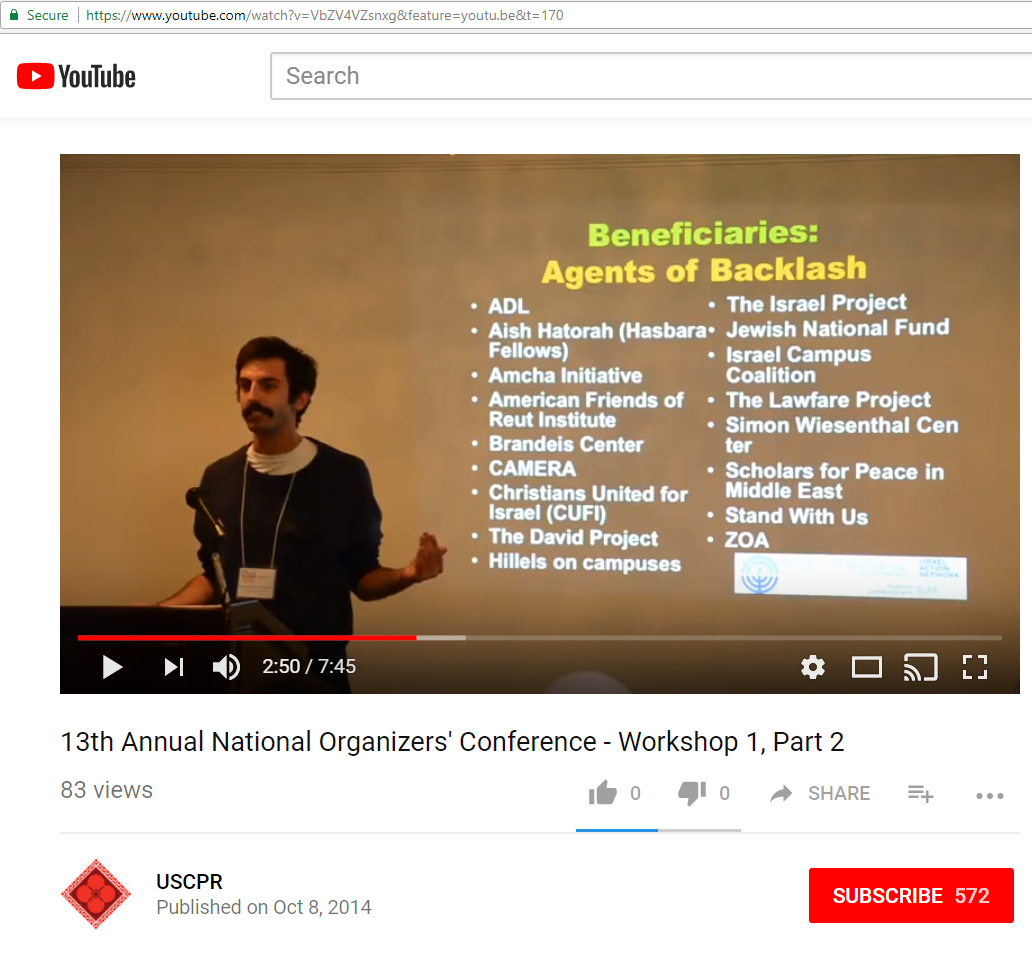Open USCPR channel name link
The height and width of the screenshot is (959, 1032).
[189, 882]
